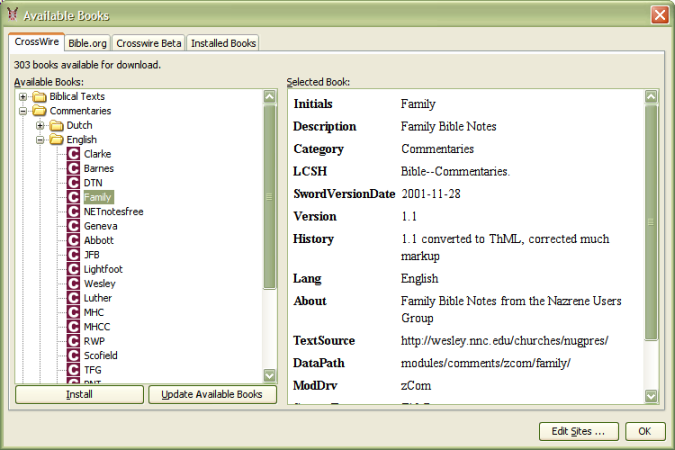675x450 pixels.
Task: Select the Luther commentary in the list
Action: pos(98,298)
